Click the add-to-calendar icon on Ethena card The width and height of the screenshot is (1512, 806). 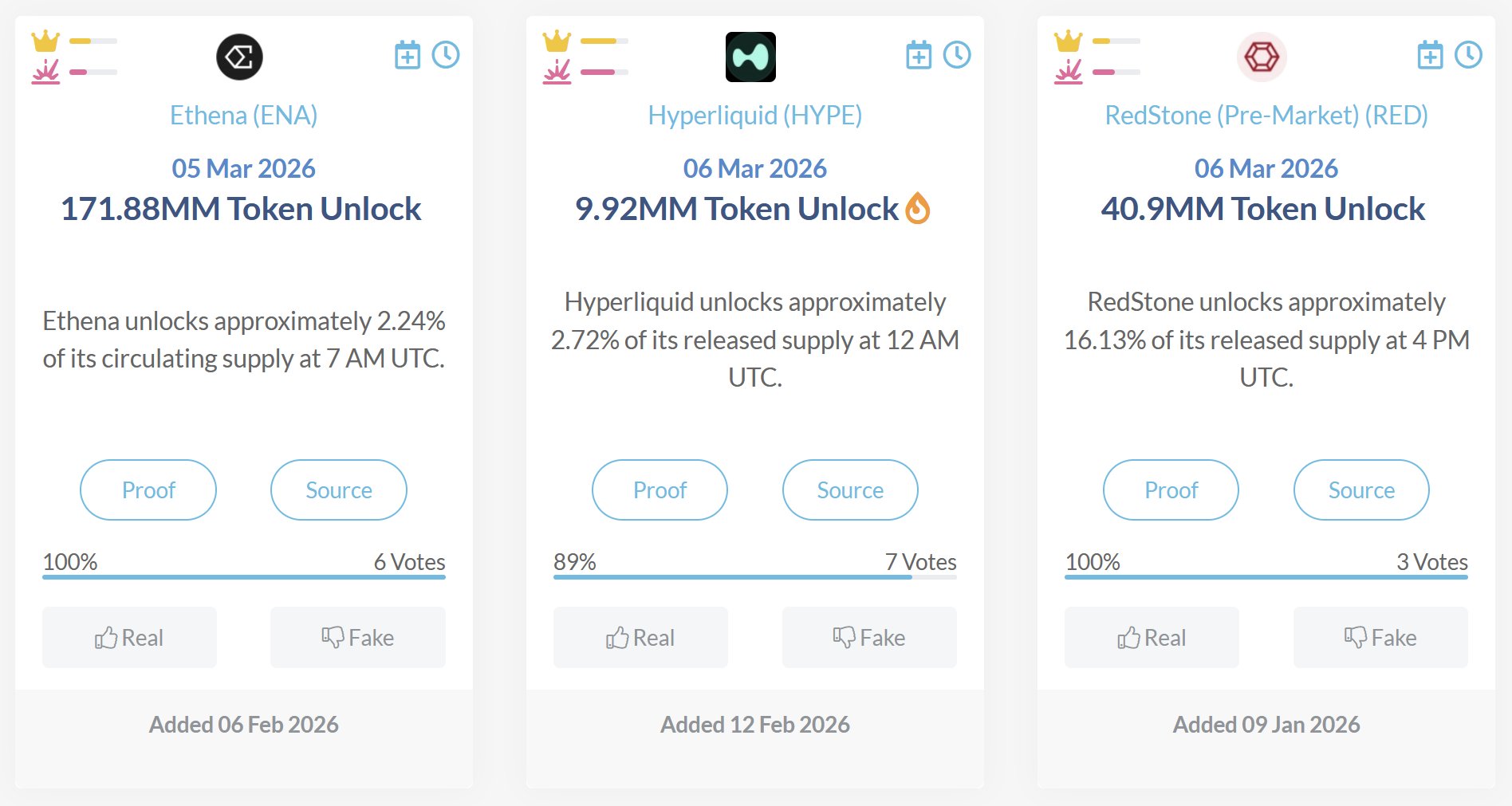pos(408,55)
